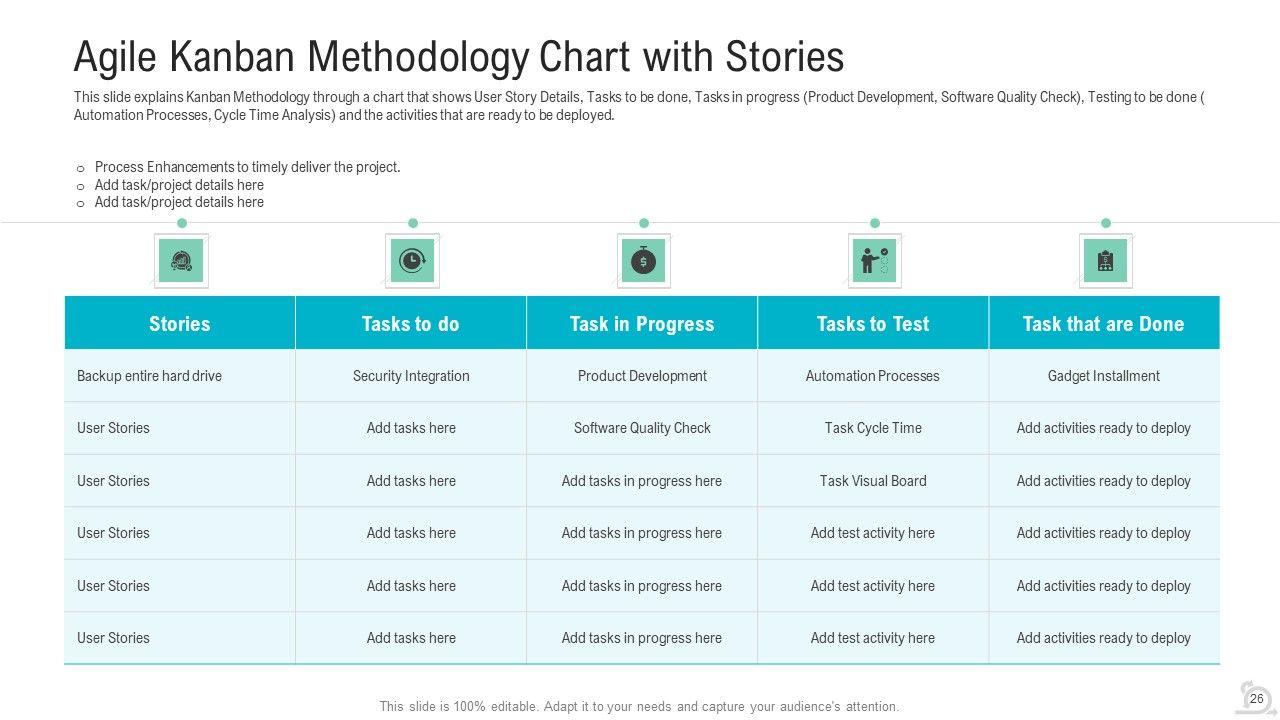
Task: Click the Gadget Installment cell
Action: 1104,376
